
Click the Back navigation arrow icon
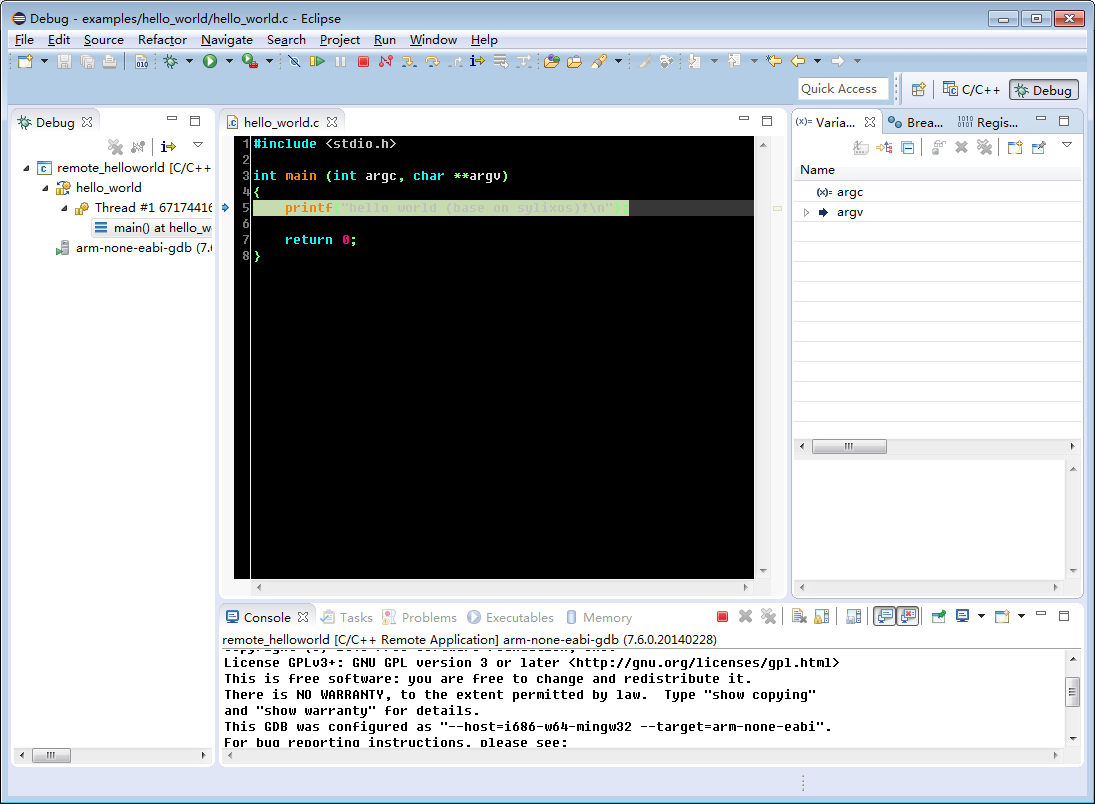point(798,61)
